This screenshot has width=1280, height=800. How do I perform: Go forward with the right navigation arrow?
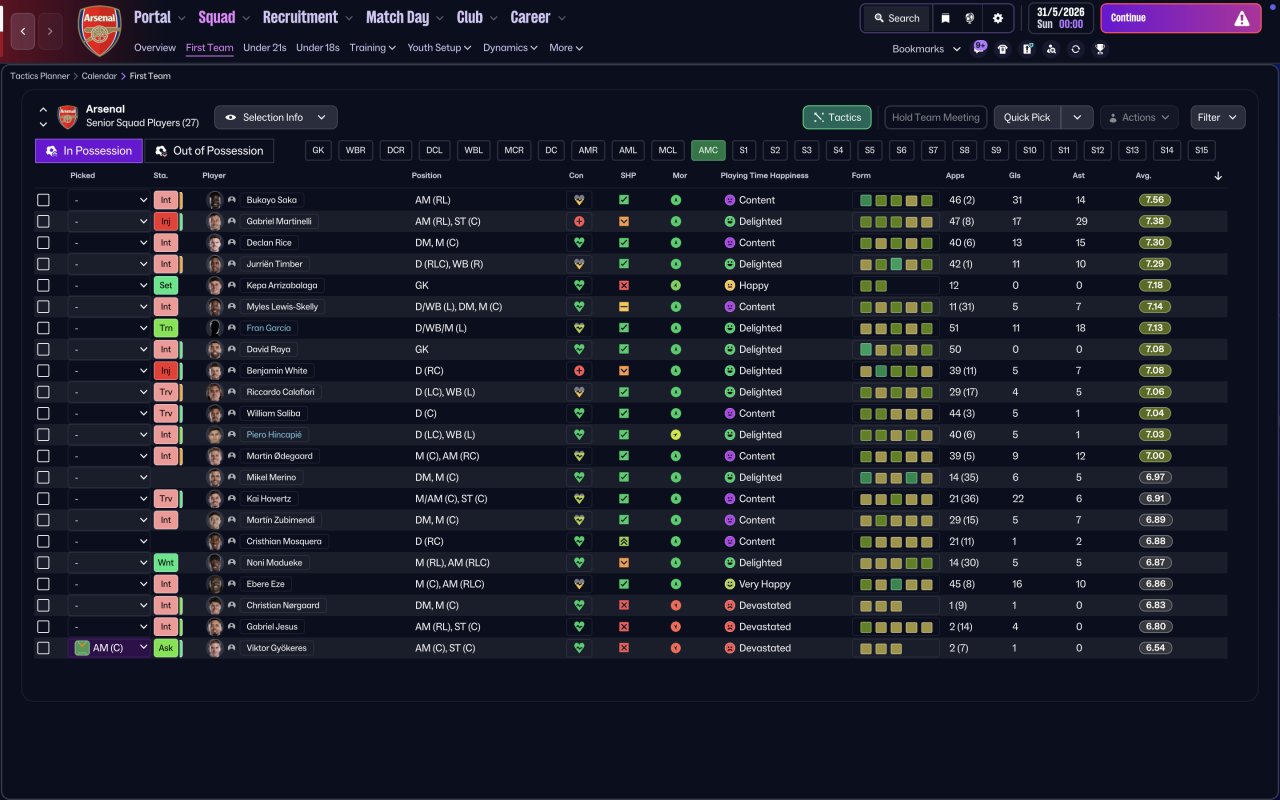50,31
